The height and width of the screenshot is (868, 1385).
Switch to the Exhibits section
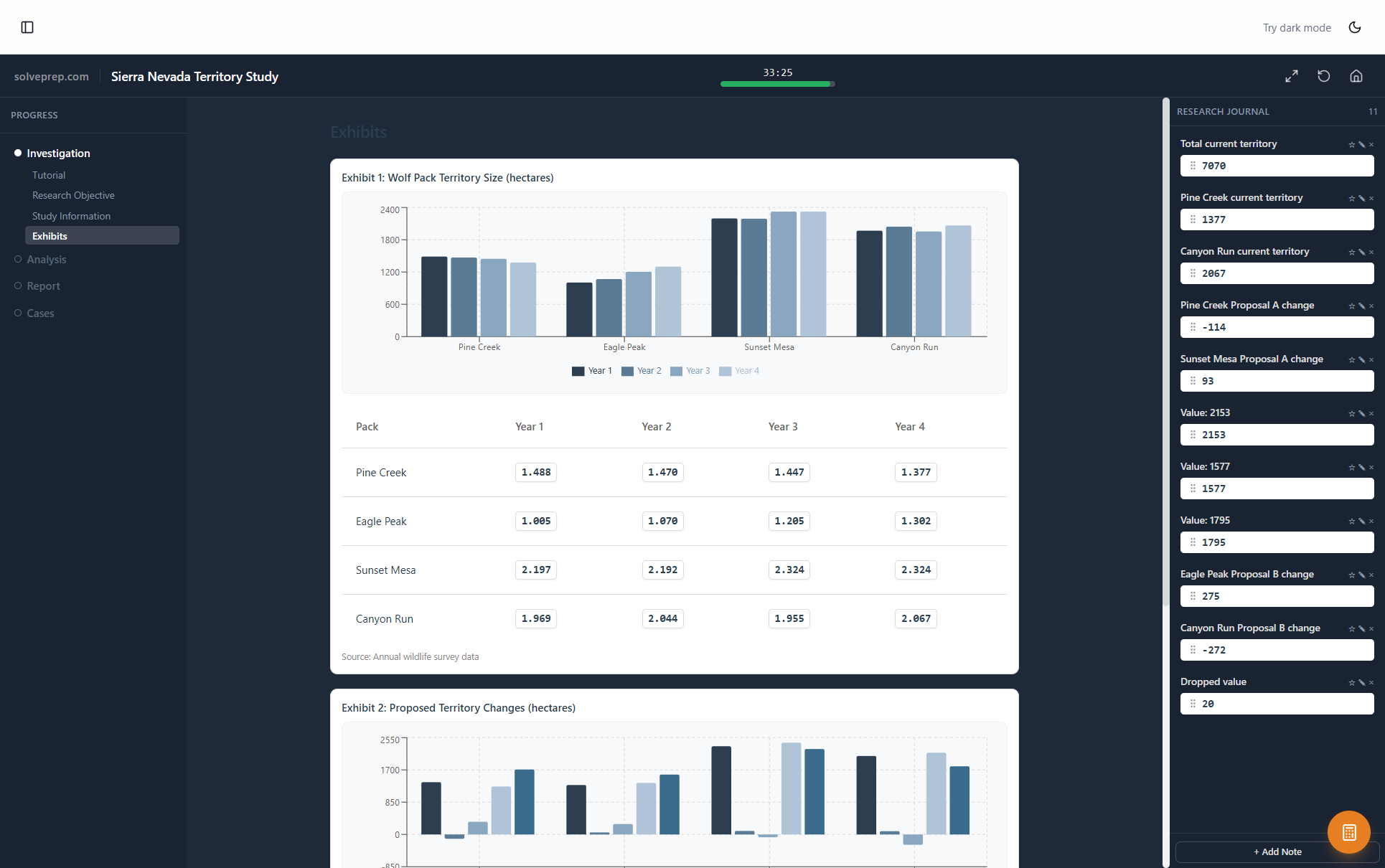(50, 235)
